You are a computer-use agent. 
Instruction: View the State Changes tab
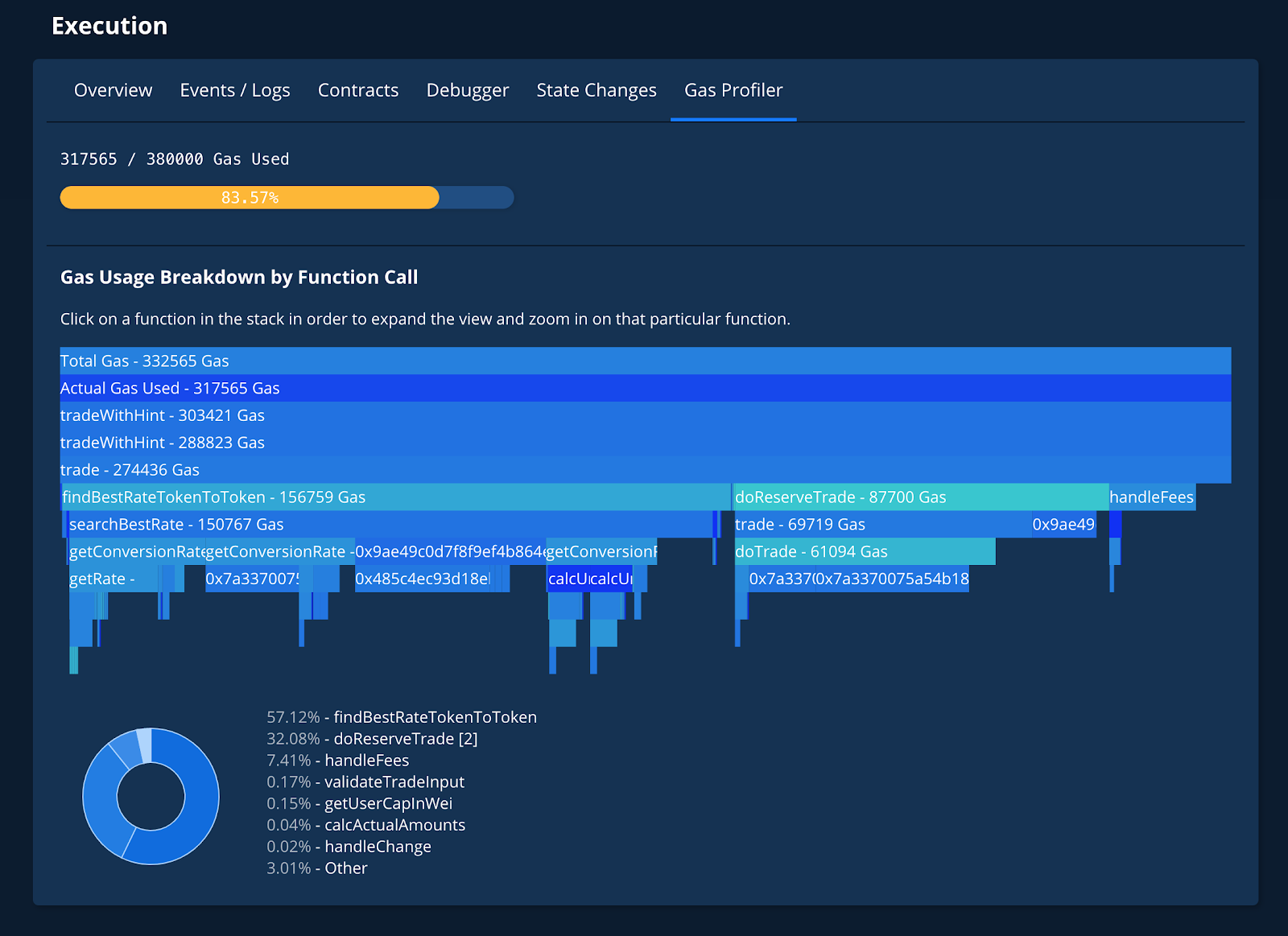[x=597, y=90]
